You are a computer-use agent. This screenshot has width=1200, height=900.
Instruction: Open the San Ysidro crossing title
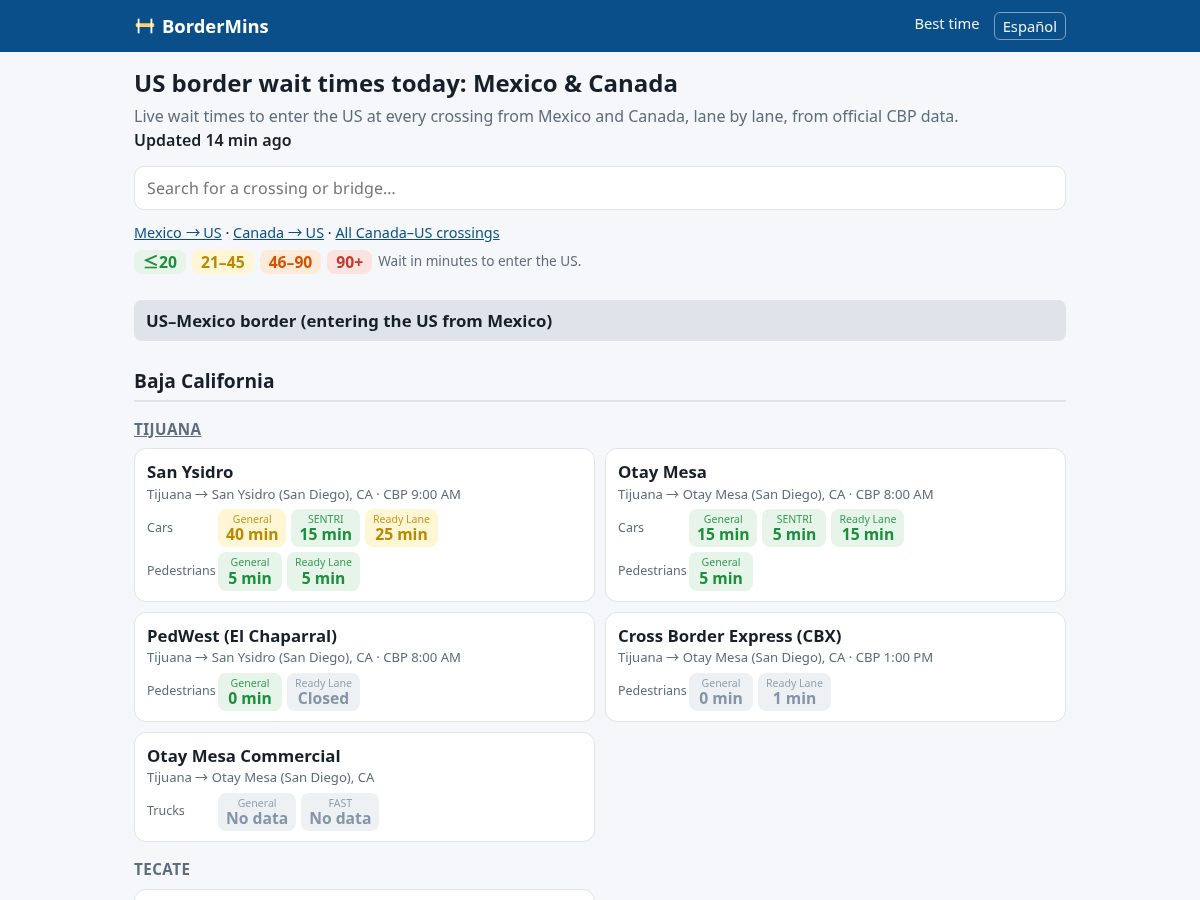(190, 472)
